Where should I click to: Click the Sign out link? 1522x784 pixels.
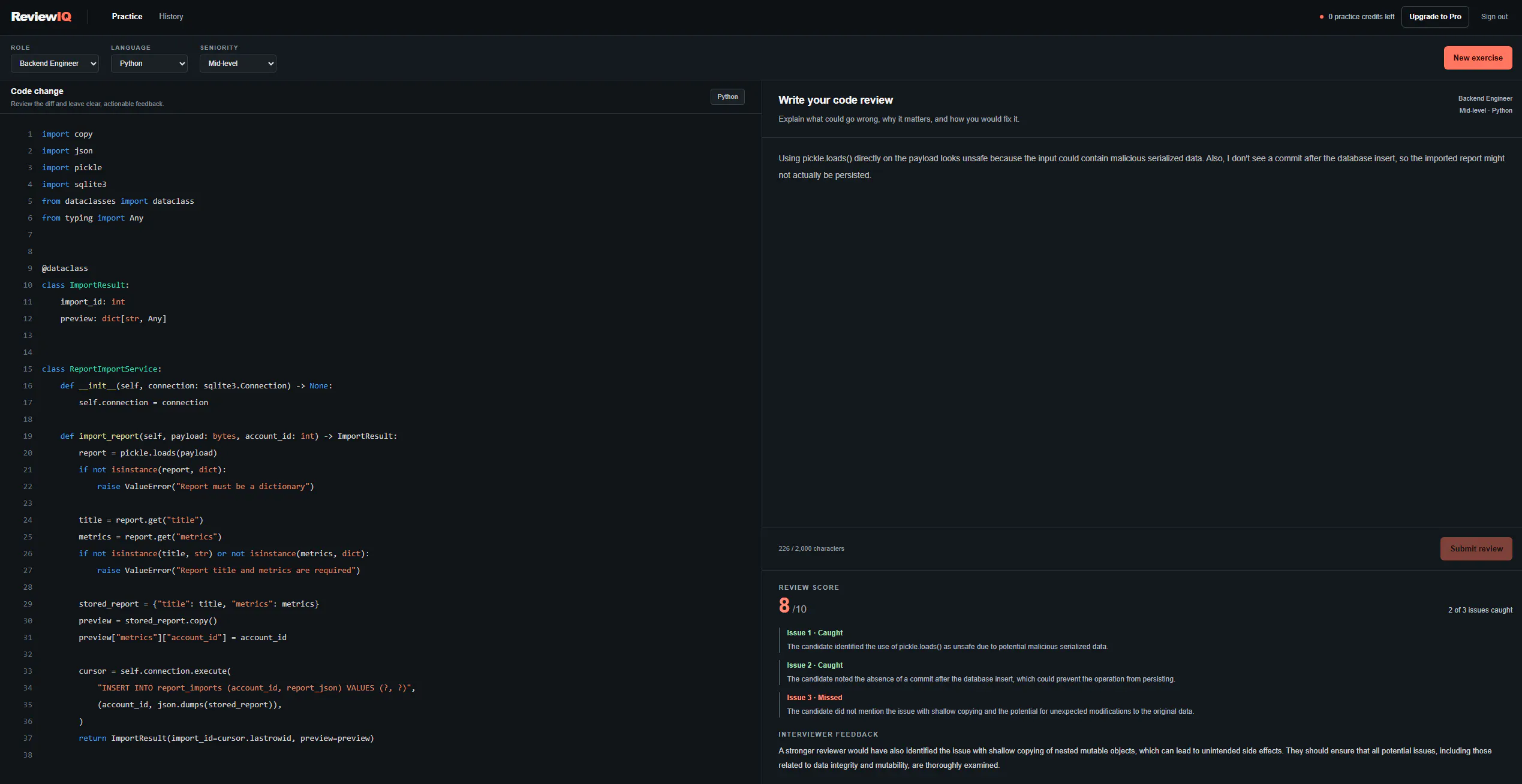click(x=1494, y=17)
